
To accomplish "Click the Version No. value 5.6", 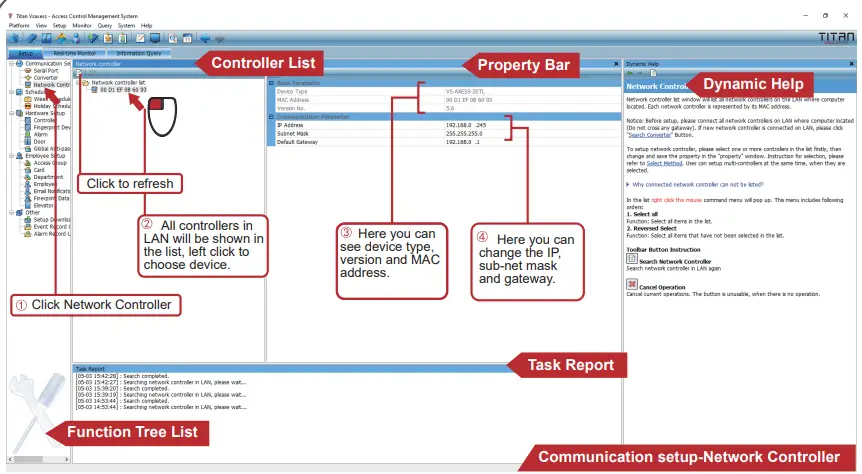I will (450, 108).
